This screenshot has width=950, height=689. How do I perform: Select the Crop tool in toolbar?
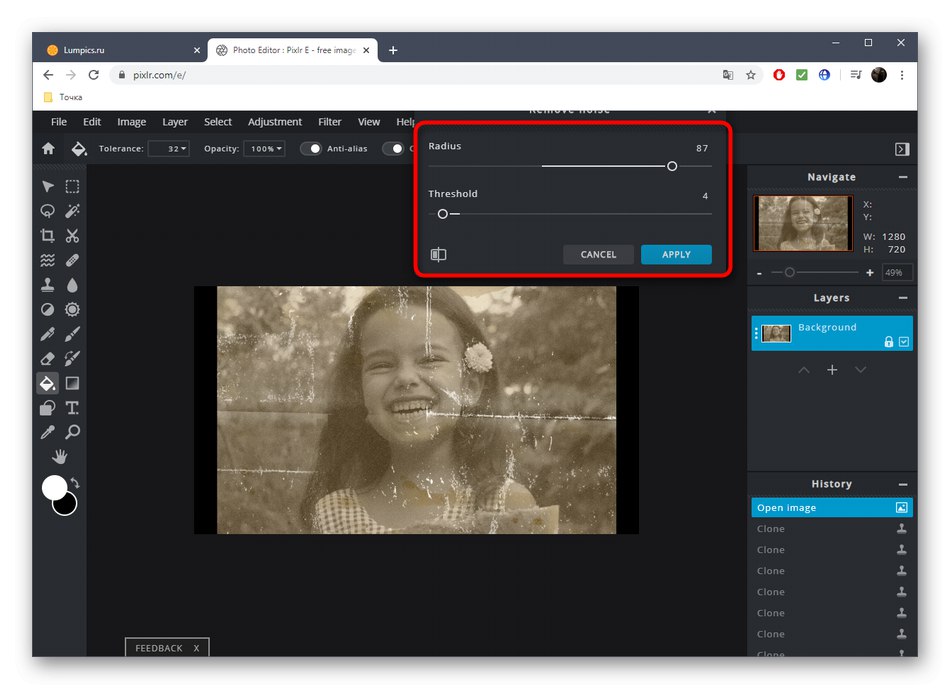[x=47, y=236]
